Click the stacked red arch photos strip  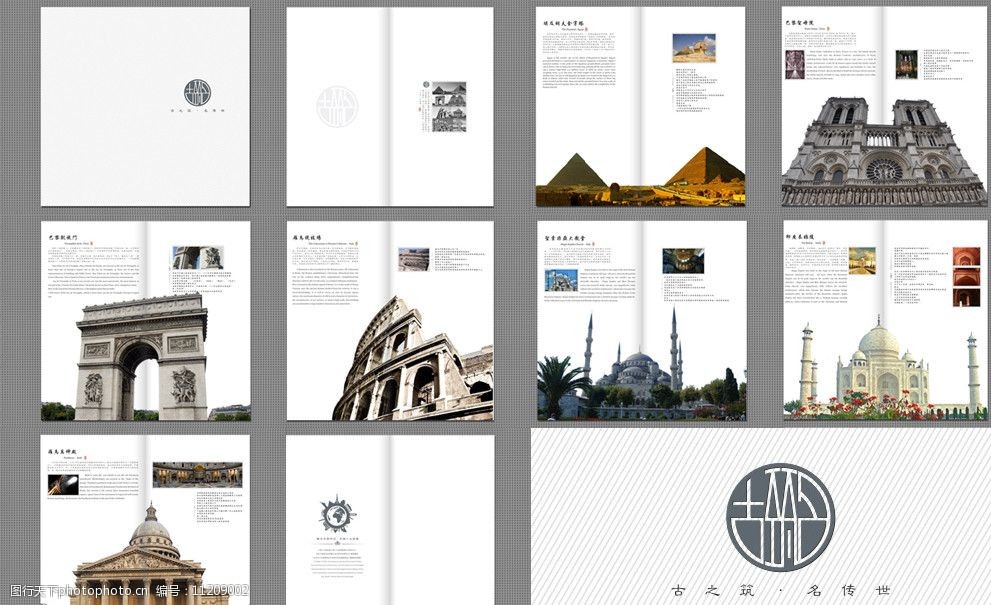click(x=966, y=277)
